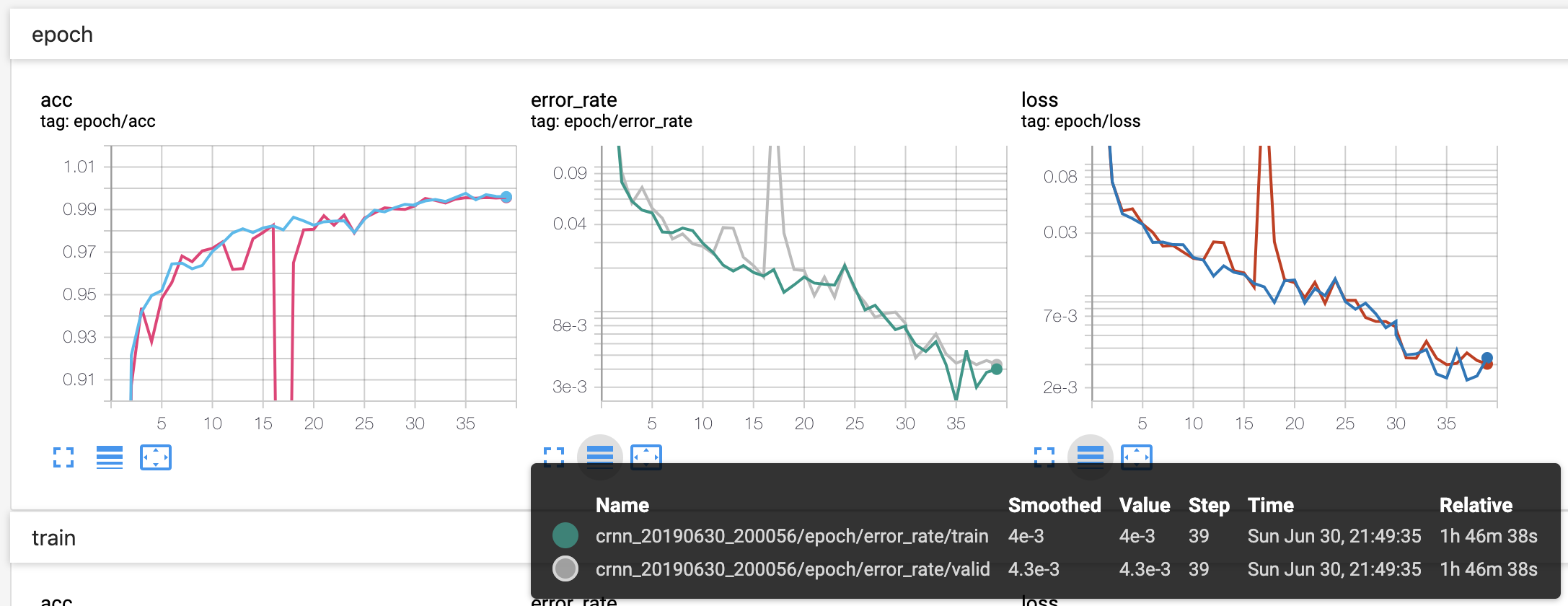The width and height of the screenshot is (1568, 606).
Task: Expand the train section header
Action: pyautogui.click(x=53, y=538)
